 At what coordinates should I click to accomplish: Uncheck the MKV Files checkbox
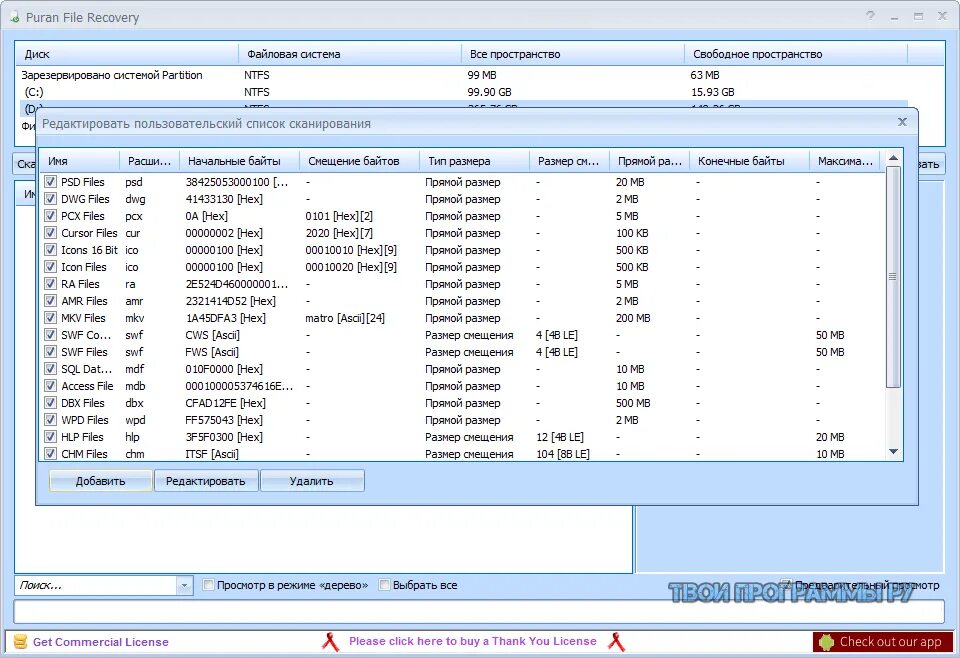[x=50, y=318]
